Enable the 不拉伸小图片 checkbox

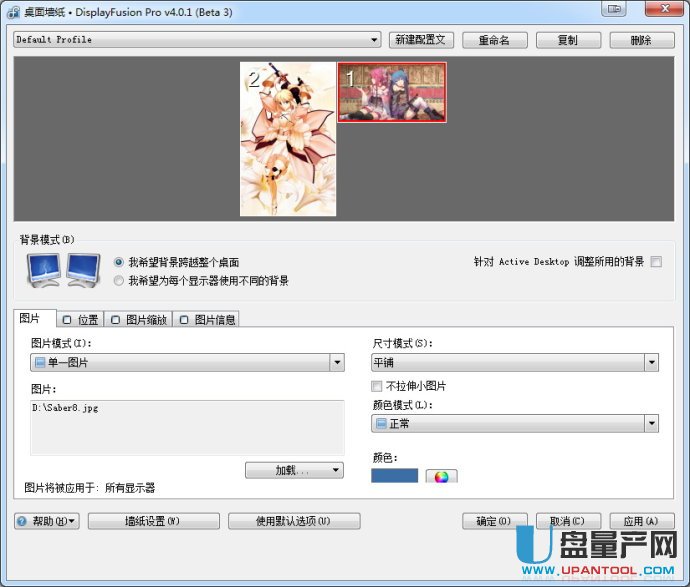point(377,386)
